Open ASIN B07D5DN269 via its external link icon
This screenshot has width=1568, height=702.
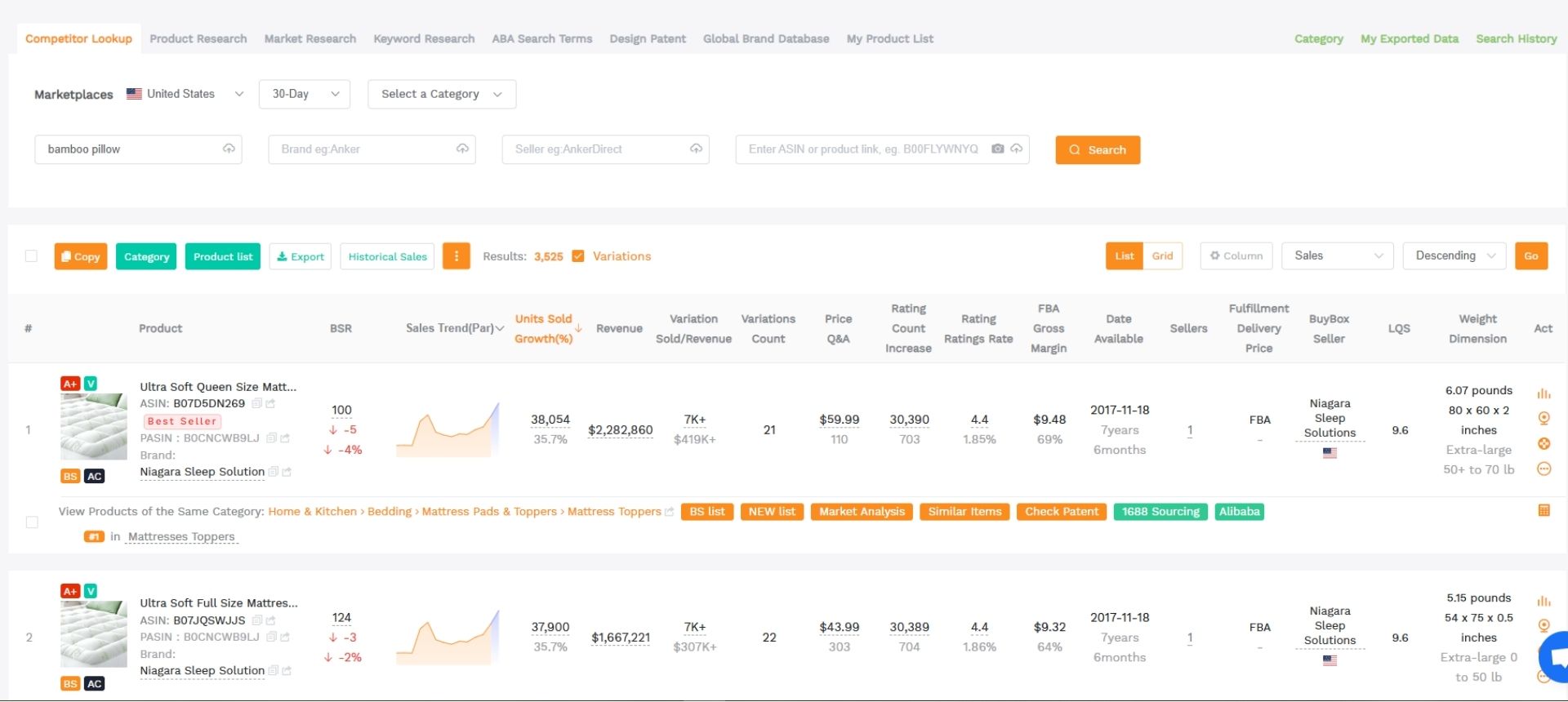[270, 403]
